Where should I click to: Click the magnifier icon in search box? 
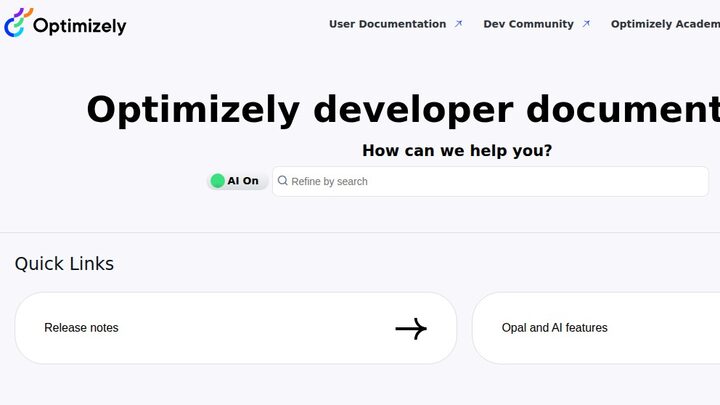tap(283, 181)
